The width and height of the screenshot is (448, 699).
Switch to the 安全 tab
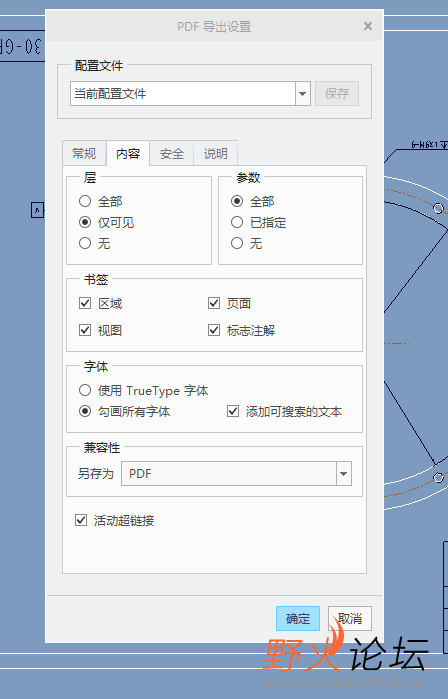pos(172,153)
